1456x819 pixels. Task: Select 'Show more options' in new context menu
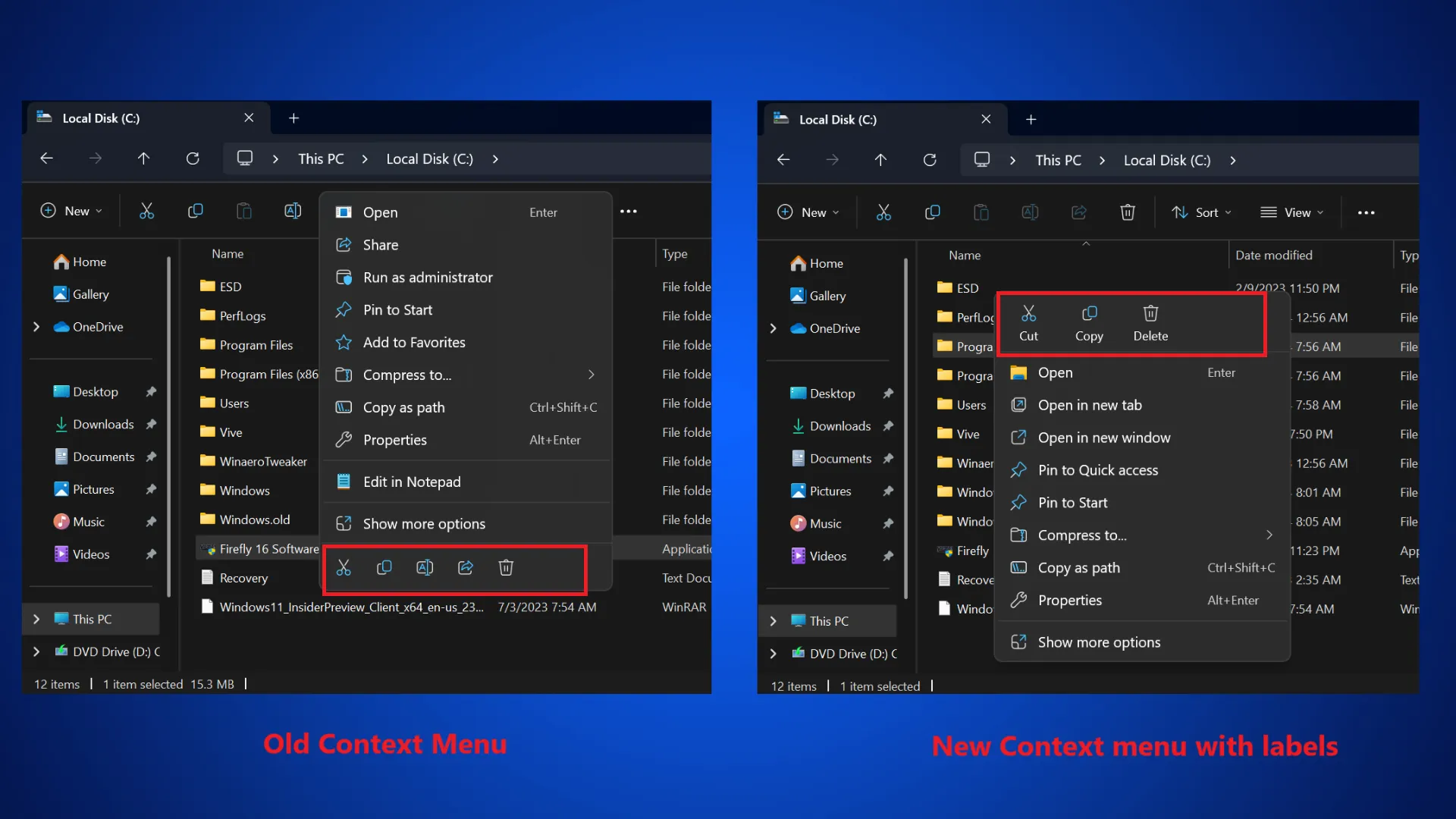[1099, 642]
